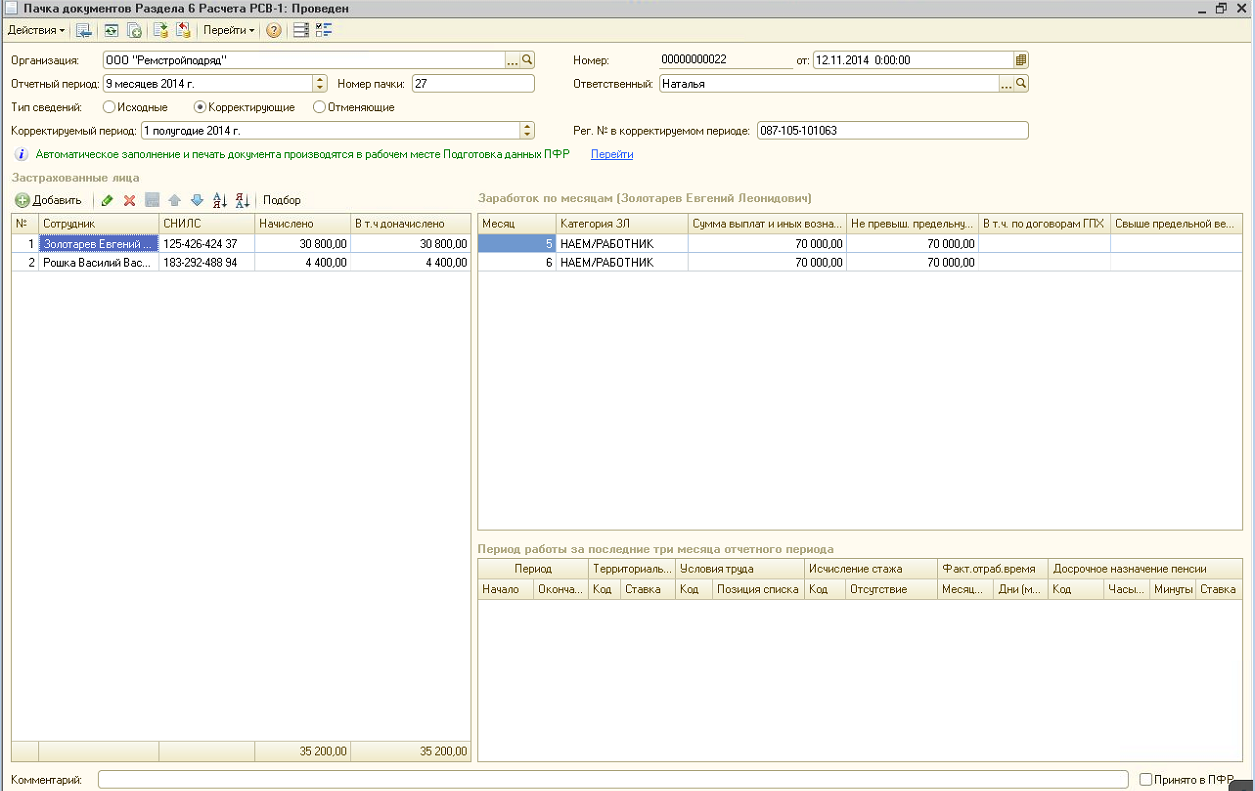Sort insured persons list ascending
This screenshot has height=791, width=1255.
click(220, 200)
